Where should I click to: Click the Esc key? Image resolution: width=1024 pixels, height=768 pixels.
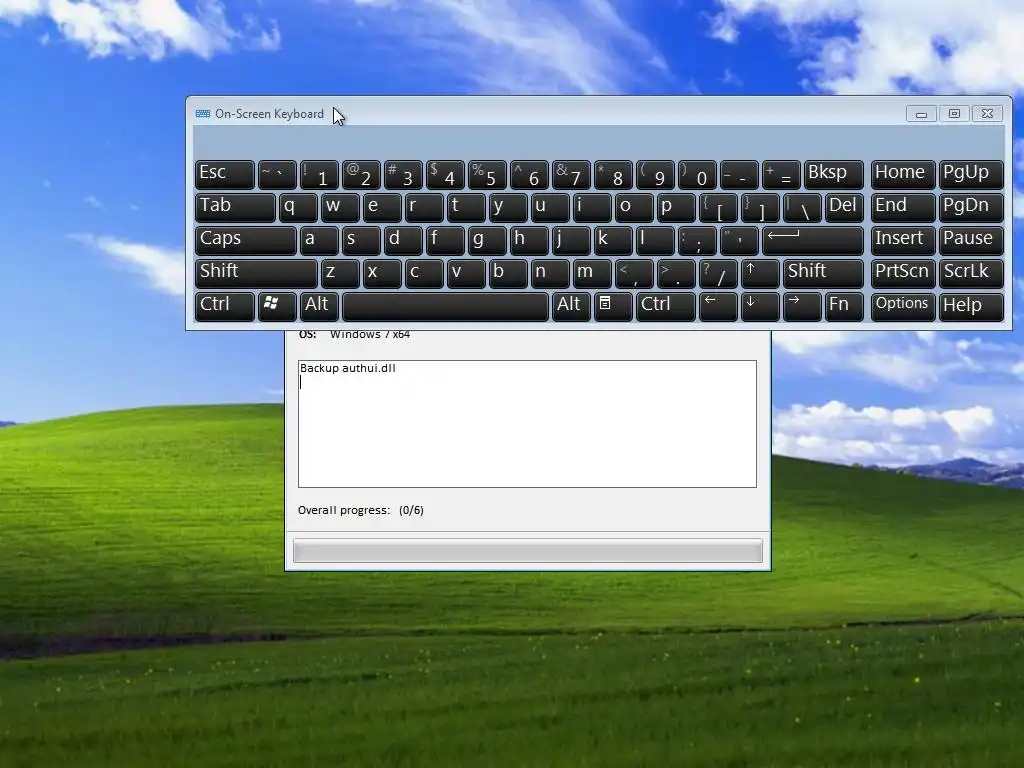point(225,174)
